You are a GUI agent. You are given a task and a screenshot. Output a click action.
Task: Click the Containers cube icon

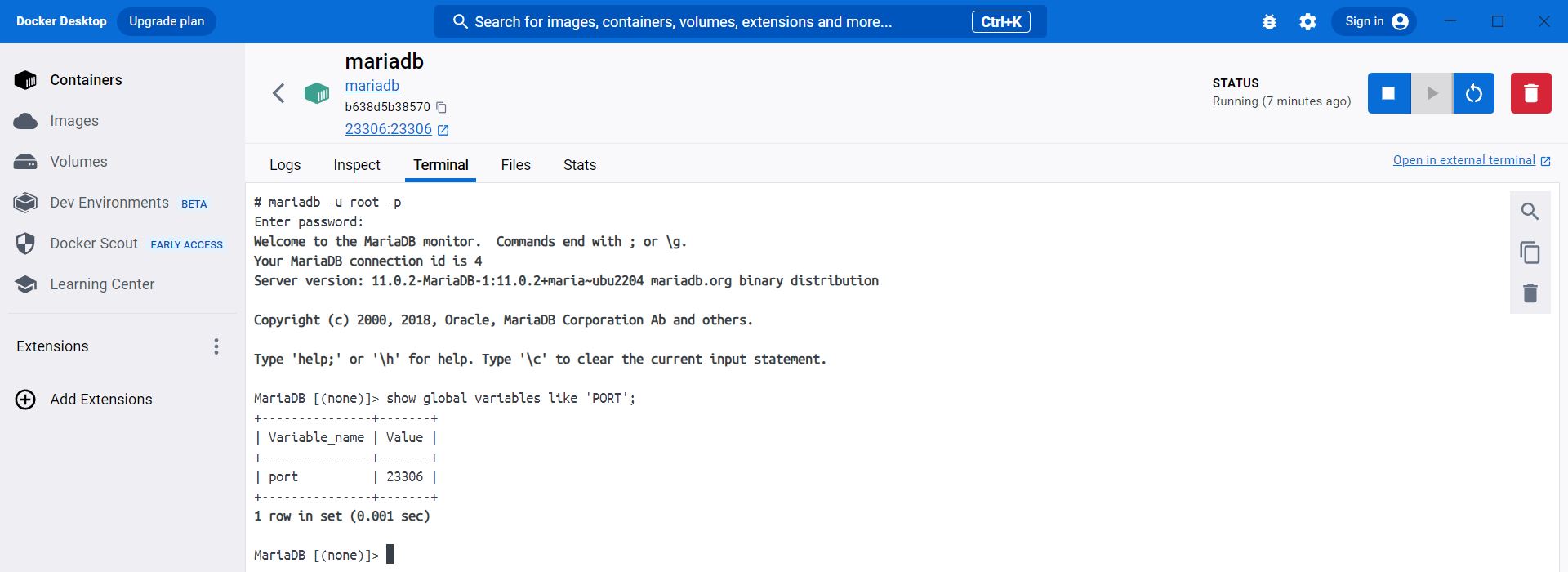click(x=25, y=80)
